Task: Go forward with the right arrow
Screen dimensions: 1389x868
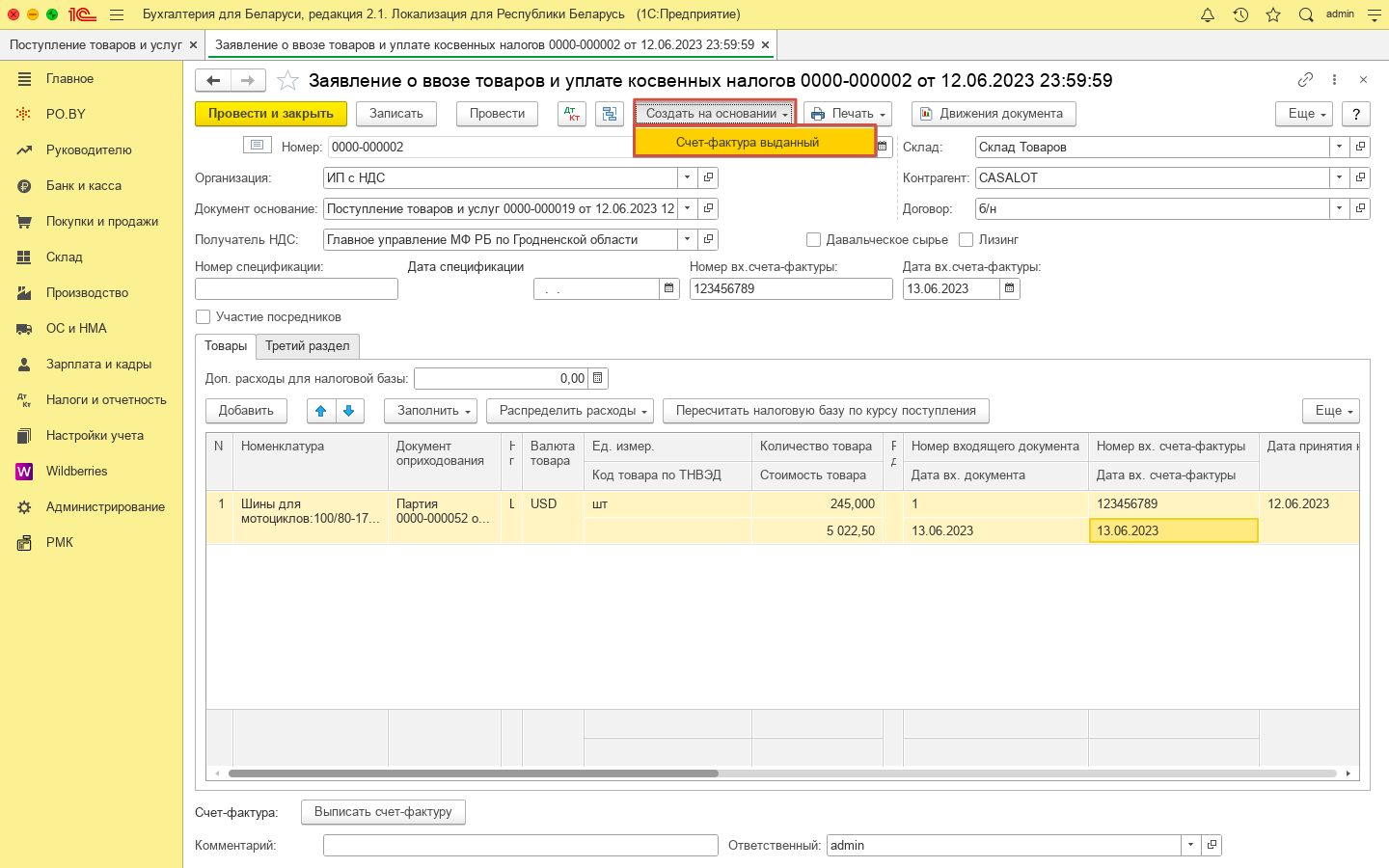Action: click(248, 81)
